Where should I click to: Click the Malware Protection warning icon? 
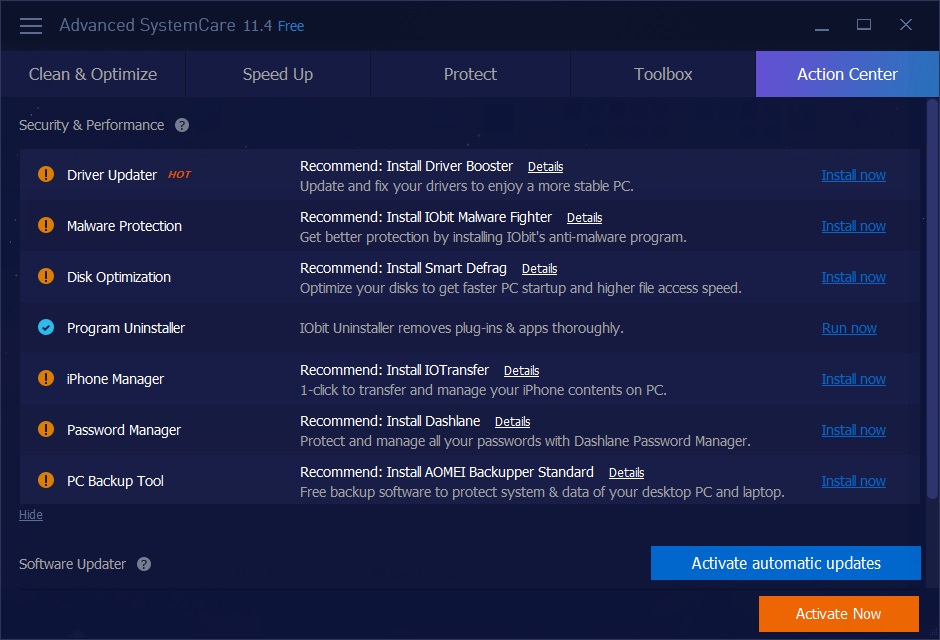click(x=46, y=225)
